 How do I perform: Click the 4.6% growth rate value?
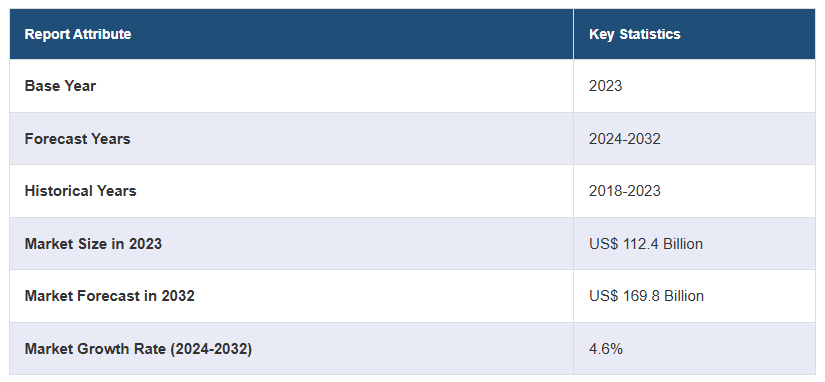606,348
